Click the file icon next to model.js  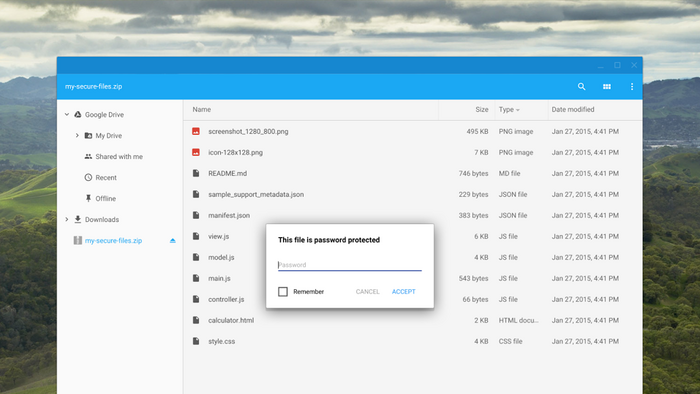tap(196, 257)
